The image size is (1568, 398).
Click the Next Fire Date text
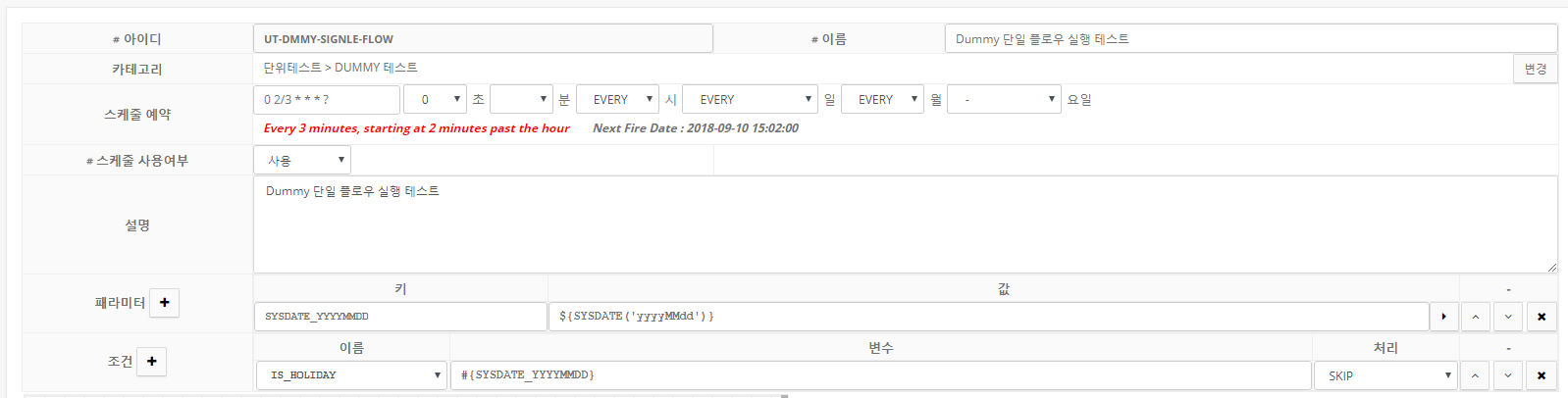pos(696,128)
